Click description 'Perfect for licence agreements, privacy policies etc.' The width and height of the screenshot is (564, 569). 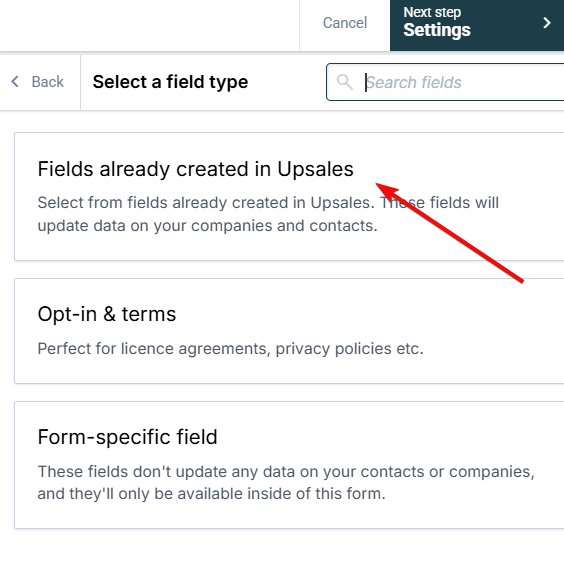point(230,349)
